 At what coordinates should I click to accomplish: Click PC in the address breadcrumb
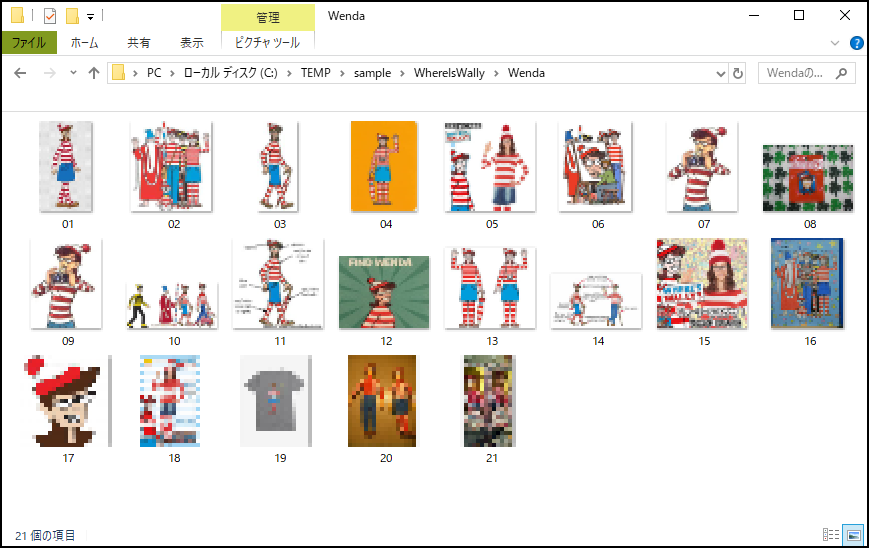tap(154, 73)
